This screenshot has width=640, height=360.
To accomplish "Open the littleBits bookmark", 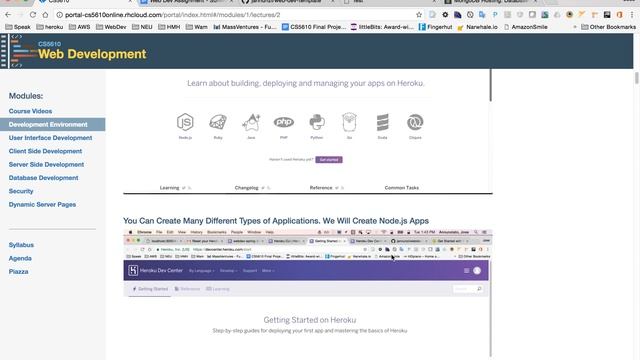I will pyautogui.click(x=382, y=27).
